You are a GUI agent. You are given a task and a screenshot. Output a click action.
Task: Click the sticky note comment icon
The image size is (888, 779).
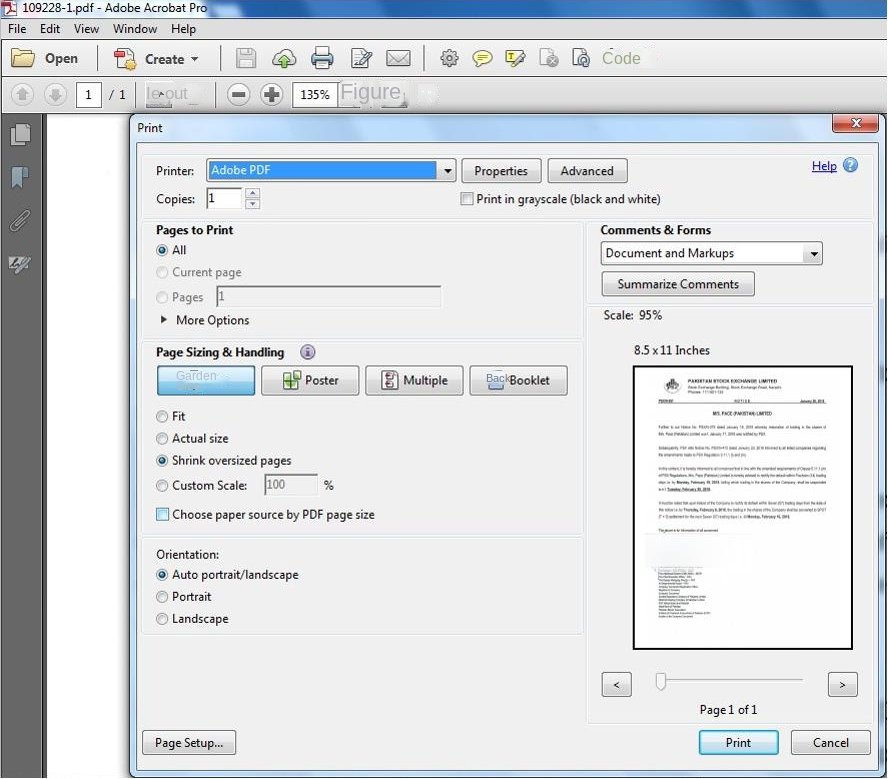point(482,58)
